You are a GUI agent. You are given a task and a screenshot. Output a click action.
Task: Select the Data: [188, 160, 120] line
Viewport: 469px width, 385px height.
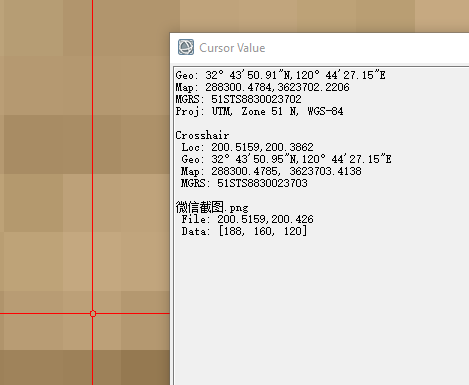(244, 231)
